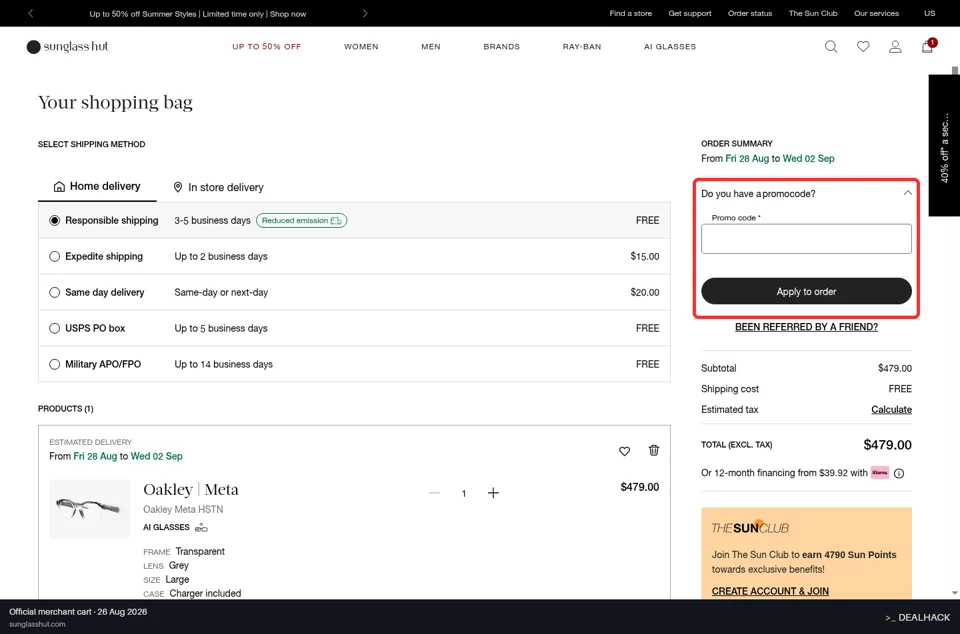
Task: Select Expedite shipping radio button
Action: [54, 256]
